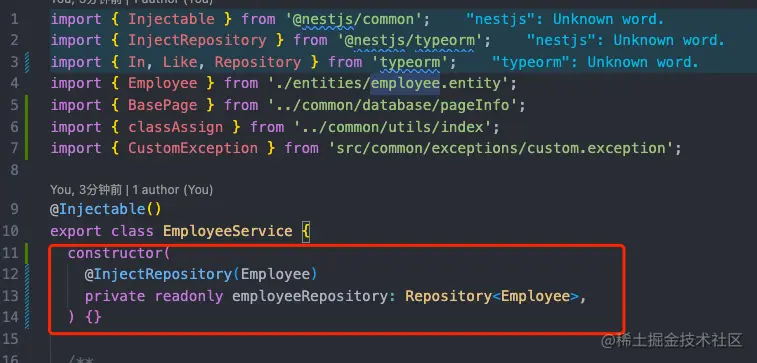Screen dimensions: 757x363
Task: Click line number 4 in the gutter
Action: [x=14, y=84]
